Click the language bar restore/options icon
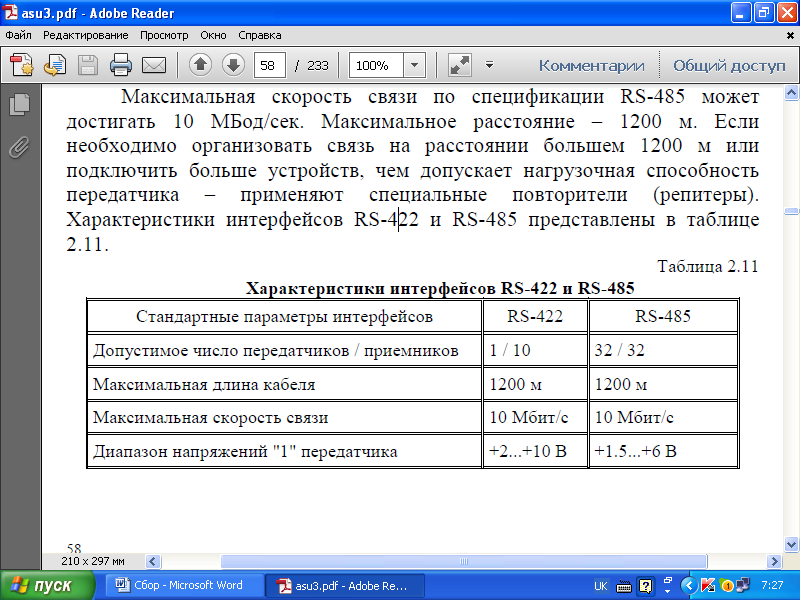The image size is (800, 600). pos(667,581)
